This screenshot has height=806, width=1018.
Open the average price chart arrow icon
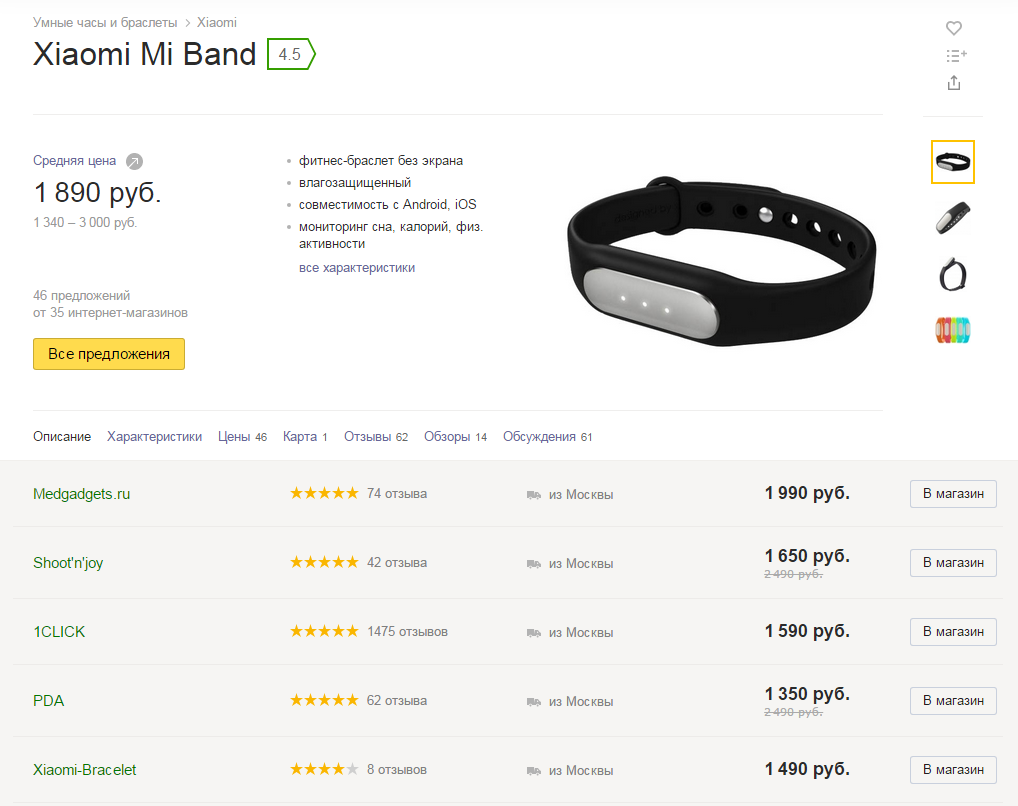134,161
